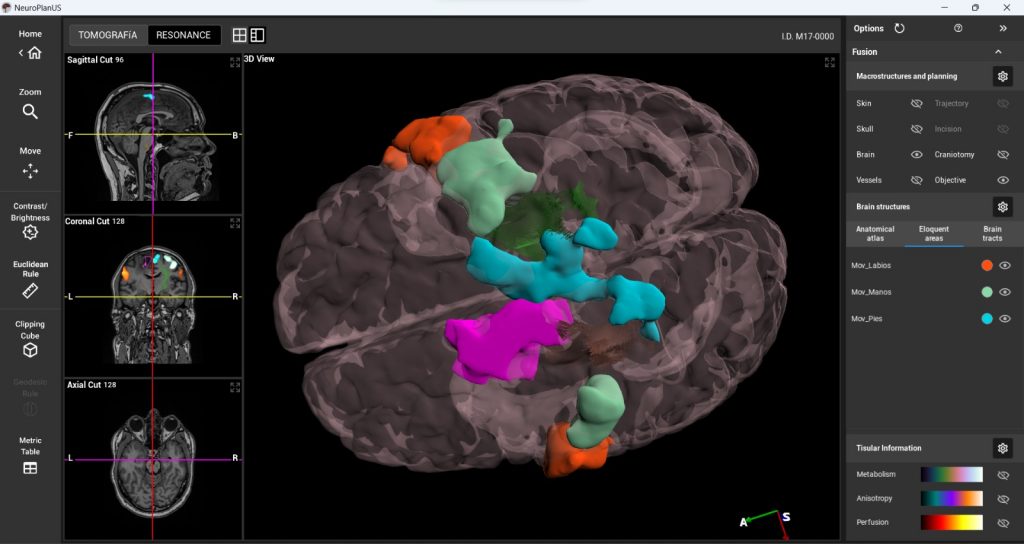Open the Brain tracts tab
The height and width of the screenshot is (544, 1024).
[x=992, y=234]
